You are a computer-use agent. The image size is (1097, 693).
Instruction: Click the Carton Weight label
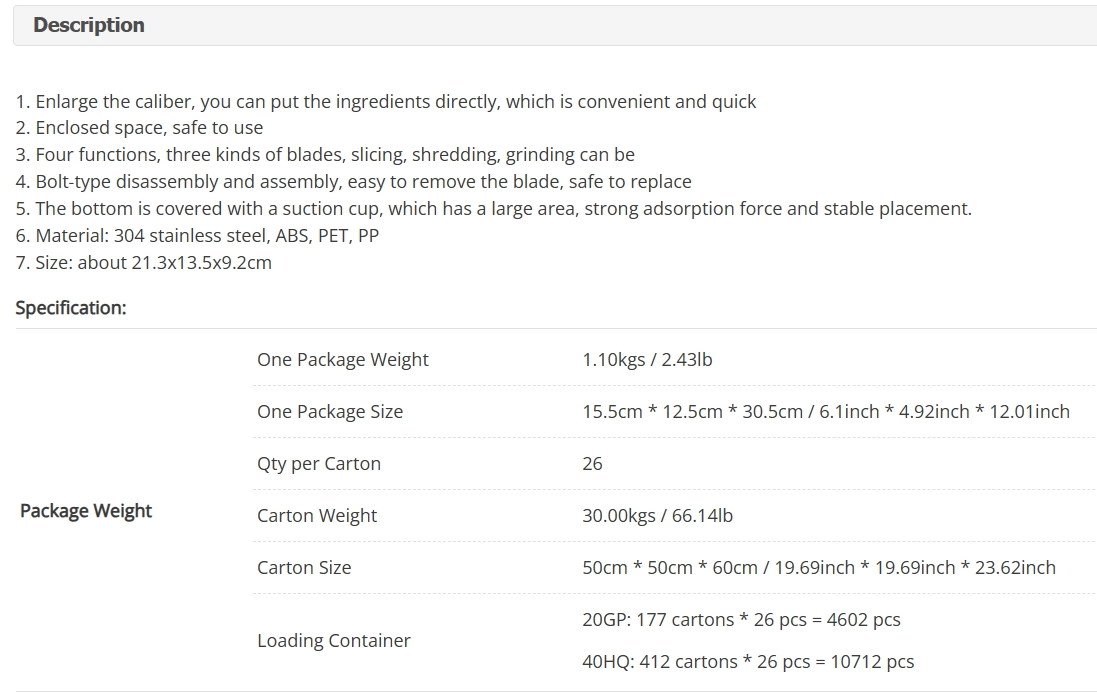[316, 515]
